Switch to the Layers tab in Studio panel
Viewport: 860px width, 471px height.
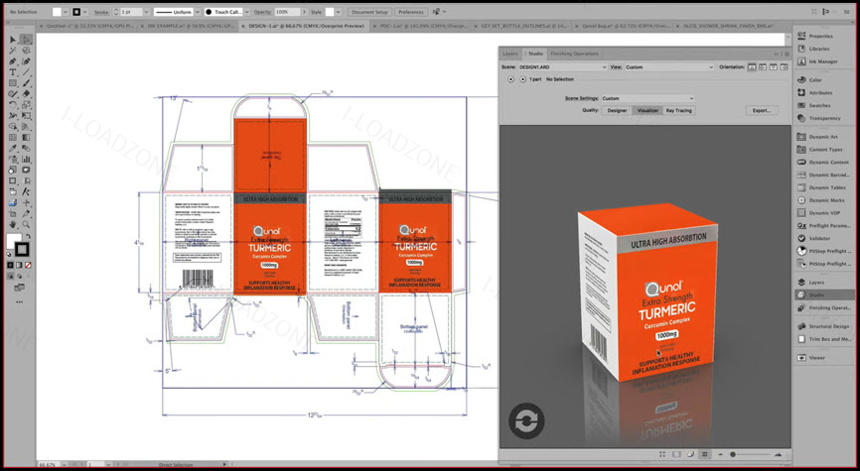click(510, 54)
